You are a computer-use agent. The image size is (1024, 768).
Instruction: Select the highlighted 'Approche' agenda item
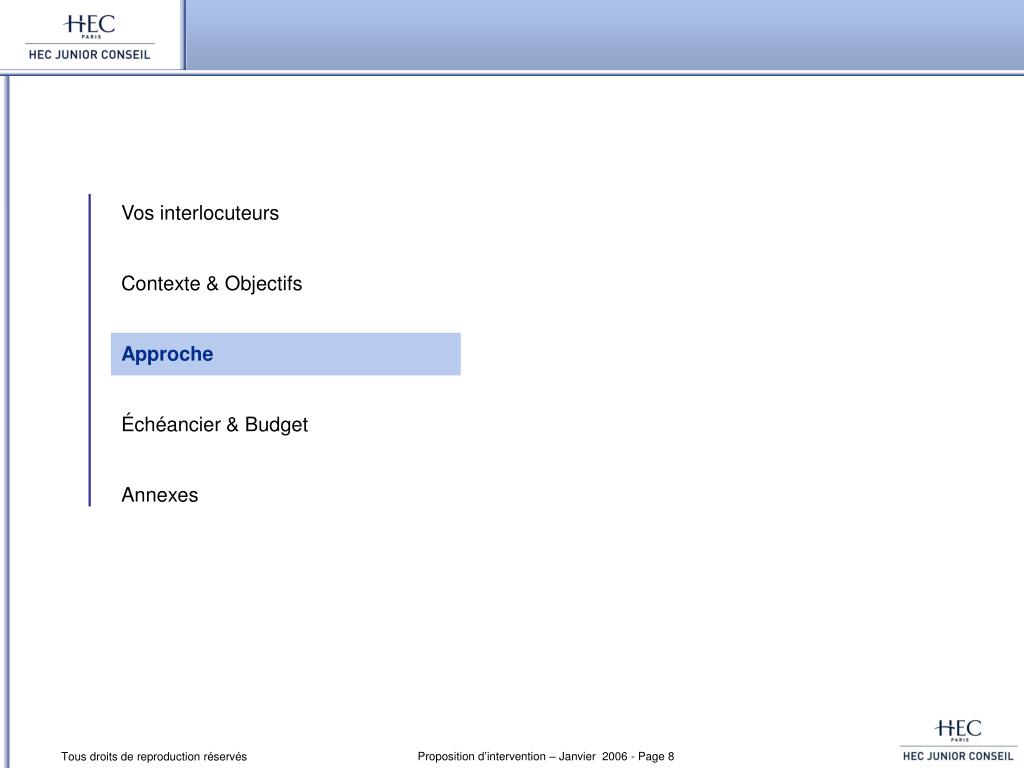pyautogui.click(x=285, y=354)
